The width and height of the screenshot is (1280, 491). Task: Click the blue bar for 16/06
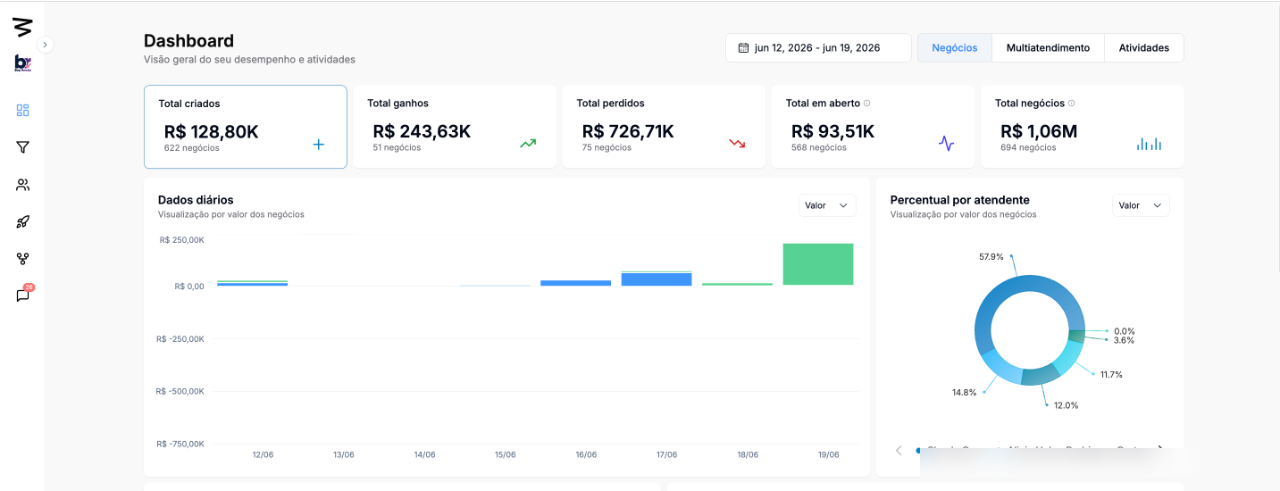click(x=575, y=283)
